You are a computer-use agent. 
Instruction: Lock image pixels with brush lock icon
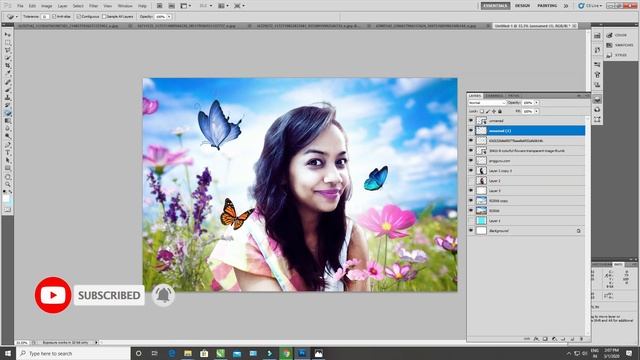point(488,111)
